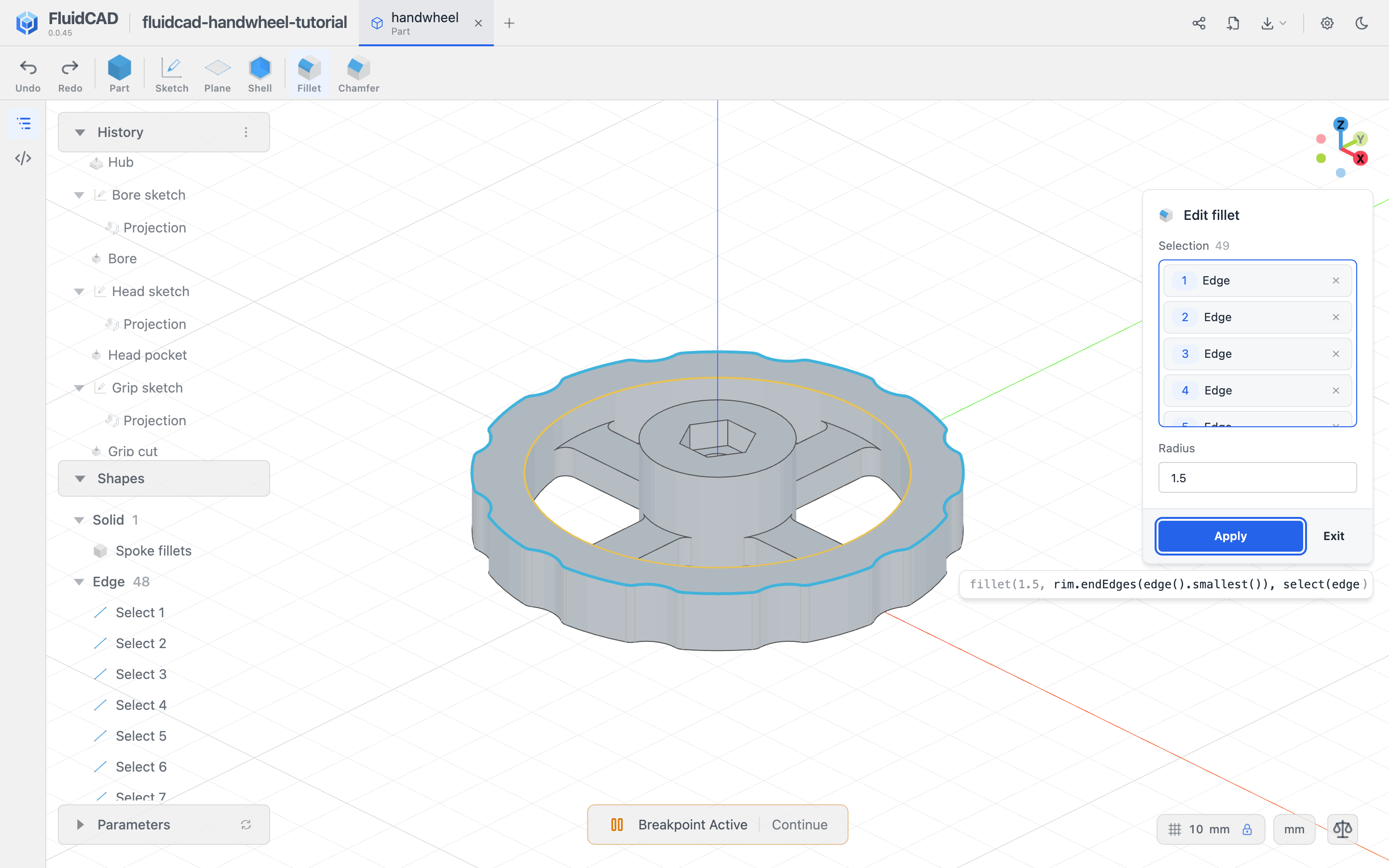Viewport: 1389px width, 868px height.
Task: Open the code view sidebar icon
Action: [24, 159]
